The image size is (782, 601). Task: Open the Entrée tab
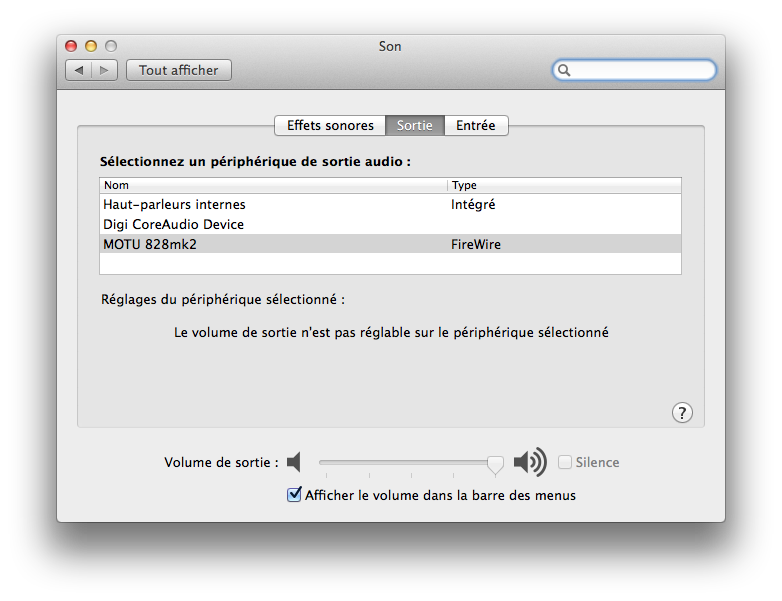click(x=476, y=125)
